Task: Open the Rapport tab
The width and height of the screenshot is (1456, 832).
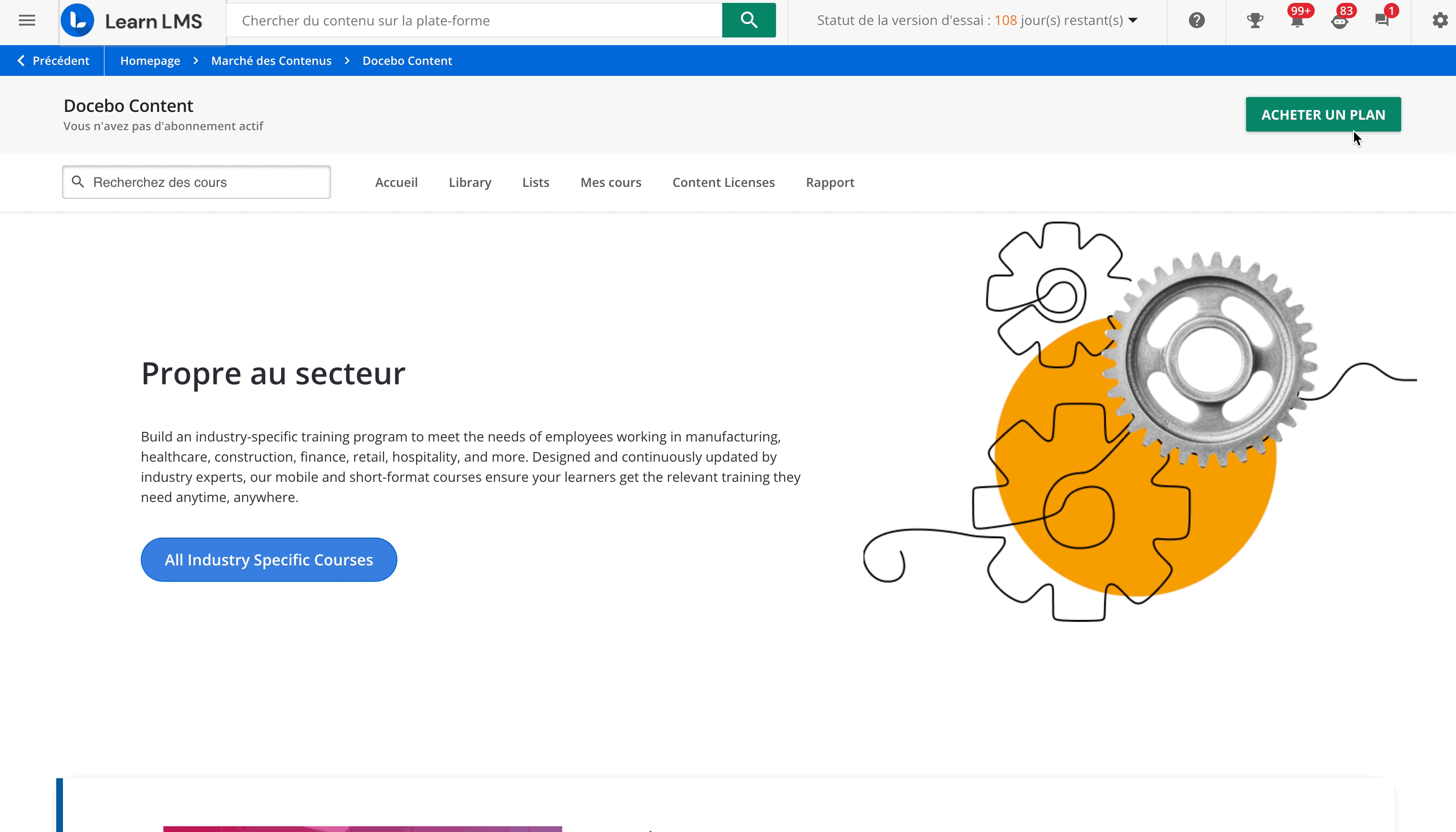Action: click(830, 182)
